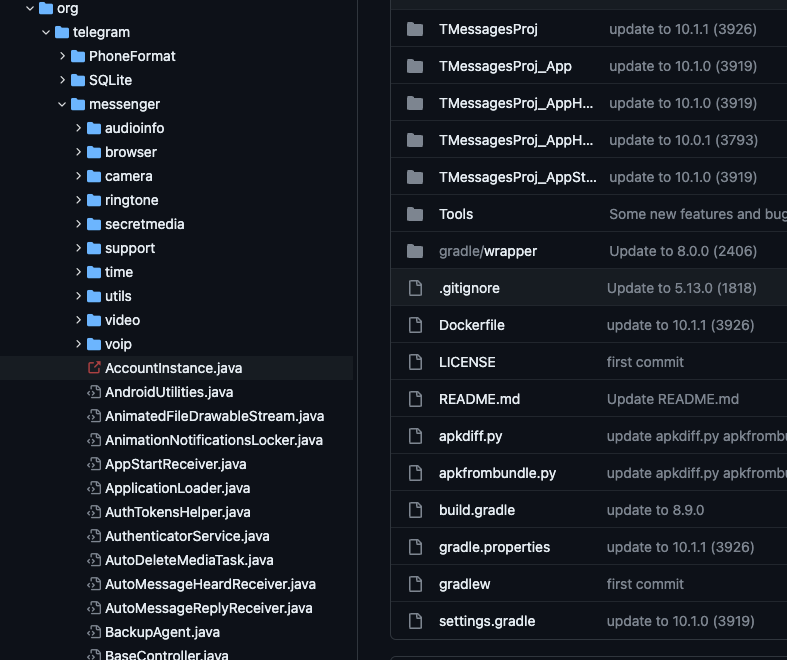Open the gradle/wrapper folder link
787x660 pixels.
(488, 251)
